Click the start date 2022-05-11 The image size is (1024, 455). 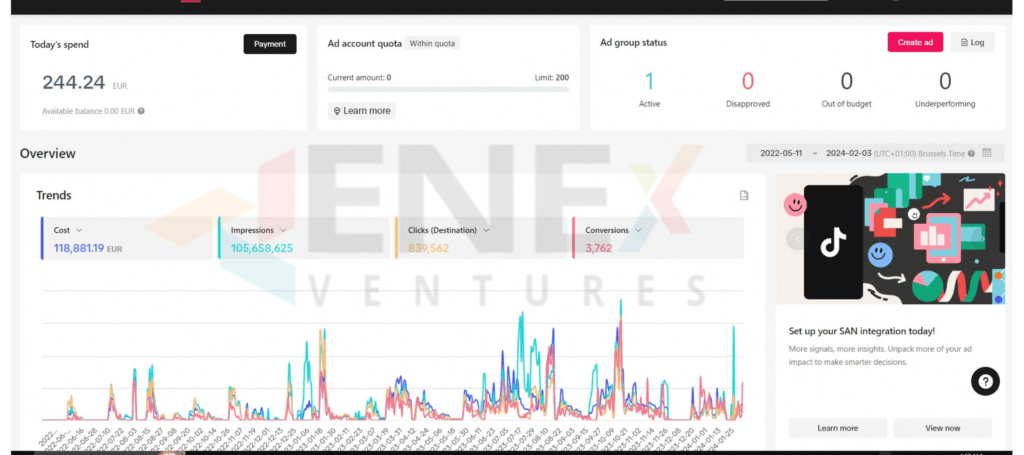pyautogui.click(x=781, y=153)
